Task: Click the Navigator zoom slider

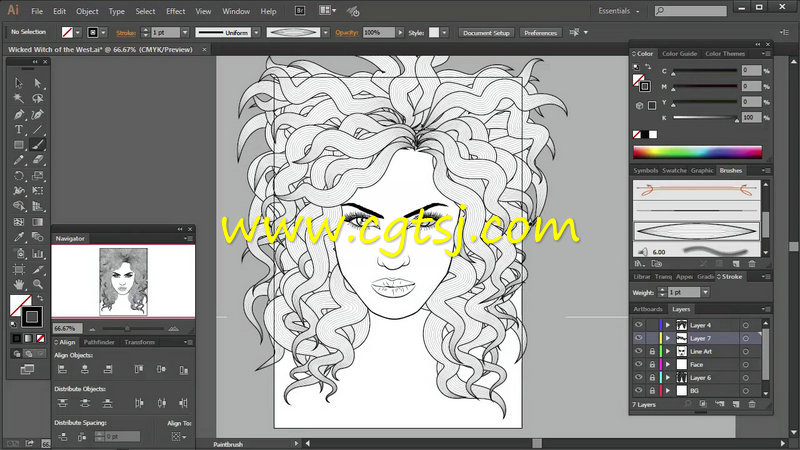Action: tap(133, 329)
